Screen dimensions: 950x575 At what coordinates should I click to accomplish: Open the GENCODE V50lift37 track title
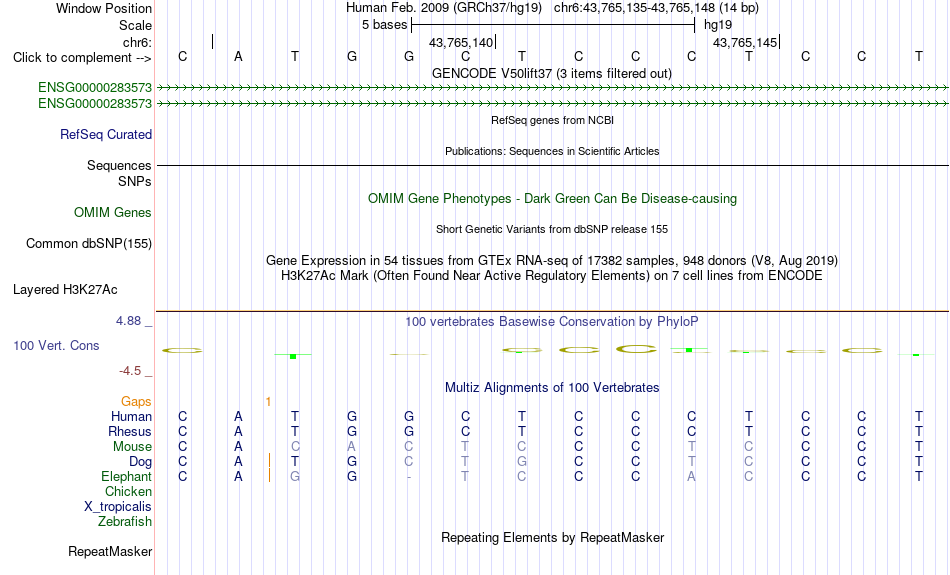click(551, 73)
